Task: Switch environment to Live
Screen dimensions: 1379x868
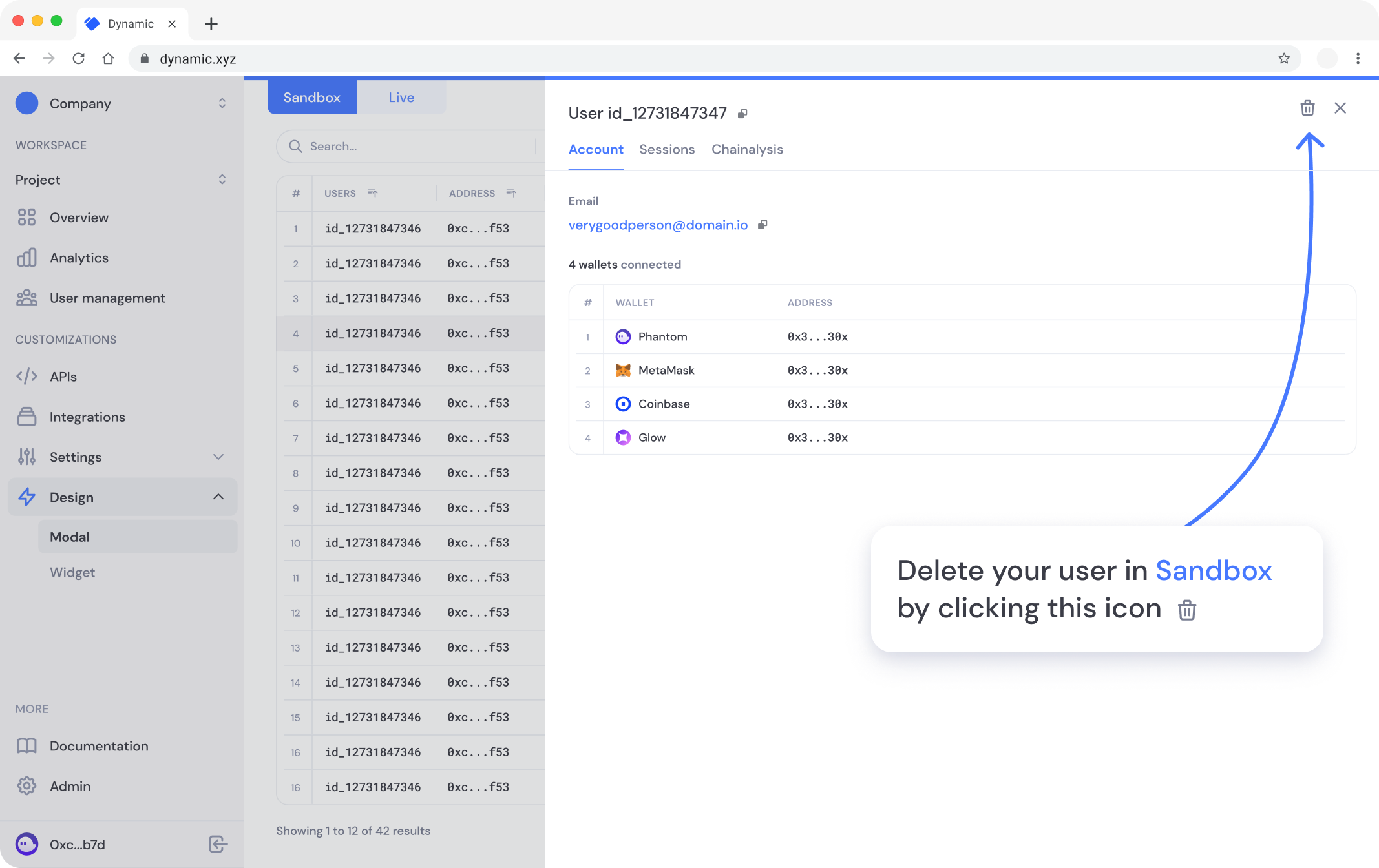Action: [x=401, y=98]
